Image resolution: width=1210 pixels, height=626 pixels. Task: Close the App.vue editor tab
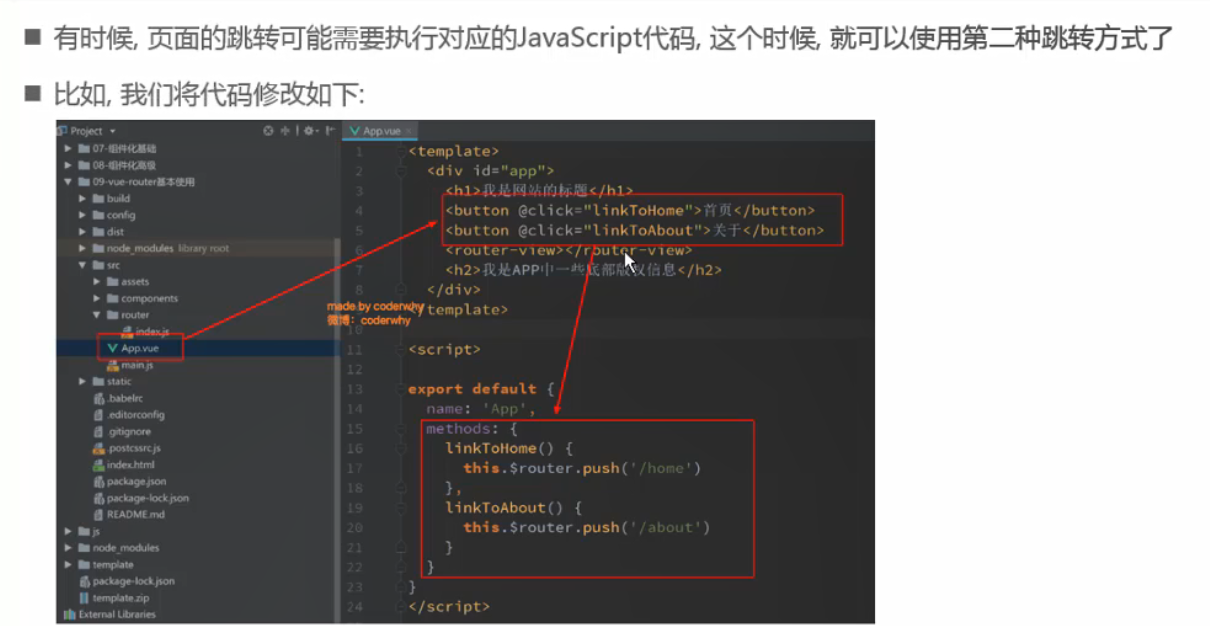pyautogui.click(x=409, y=131)
